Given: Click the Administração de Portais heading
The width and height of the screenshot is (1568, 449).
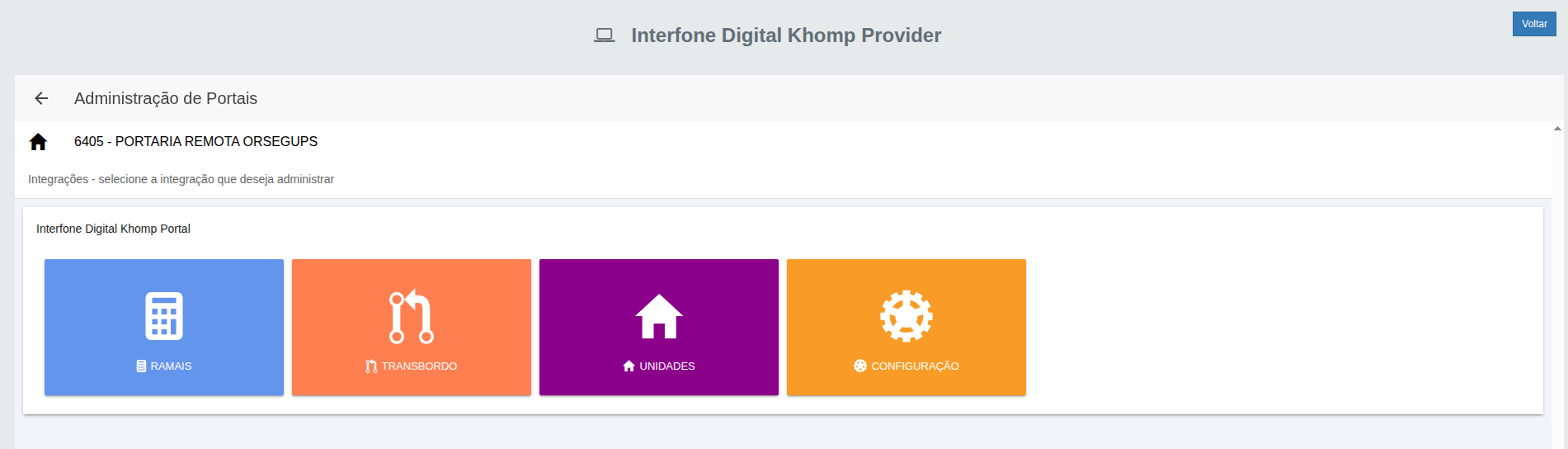Looking at the screenshot, I should [x=166, y=98].
